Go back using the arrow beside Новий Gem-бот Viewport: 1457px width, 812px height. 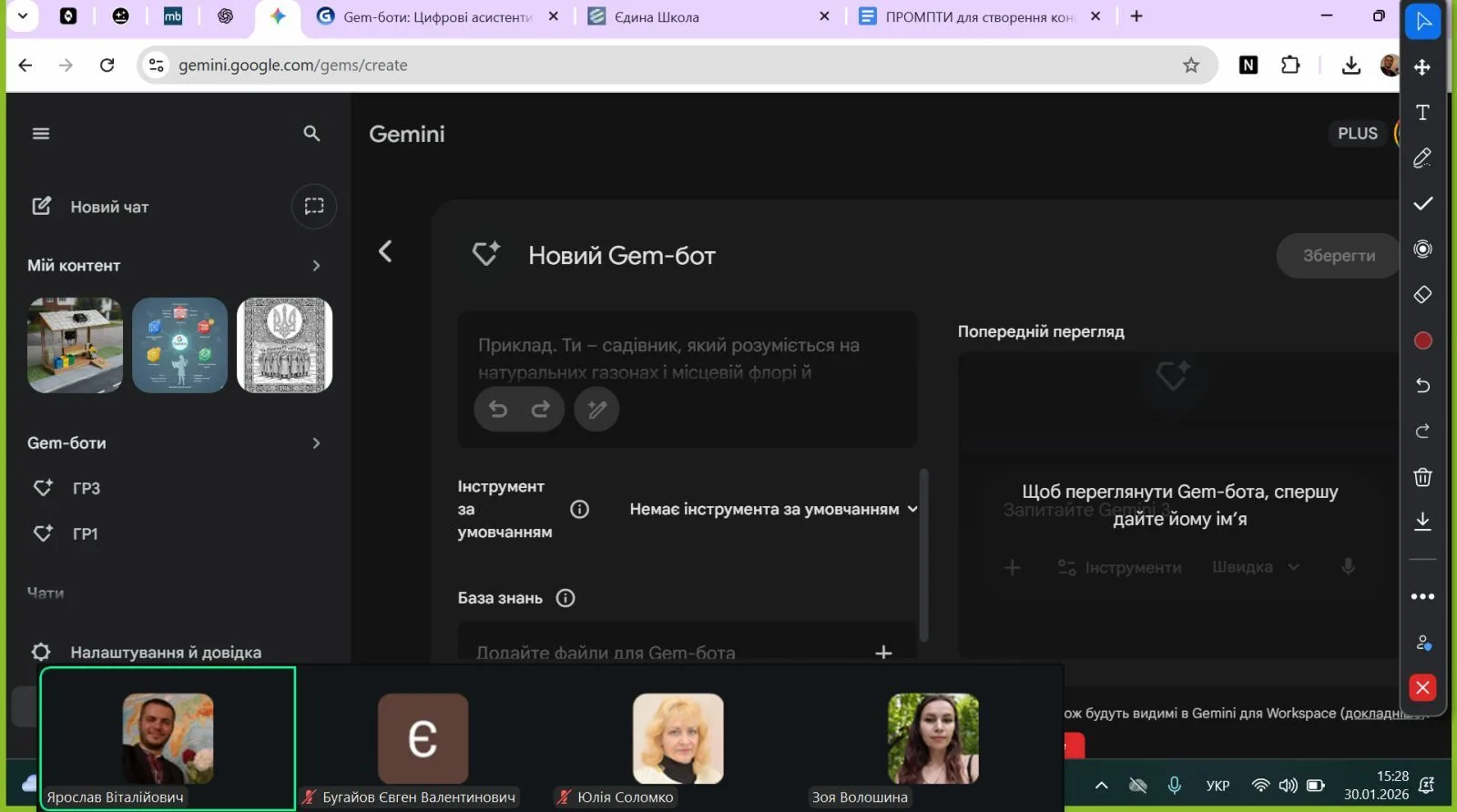coord(385,251)
